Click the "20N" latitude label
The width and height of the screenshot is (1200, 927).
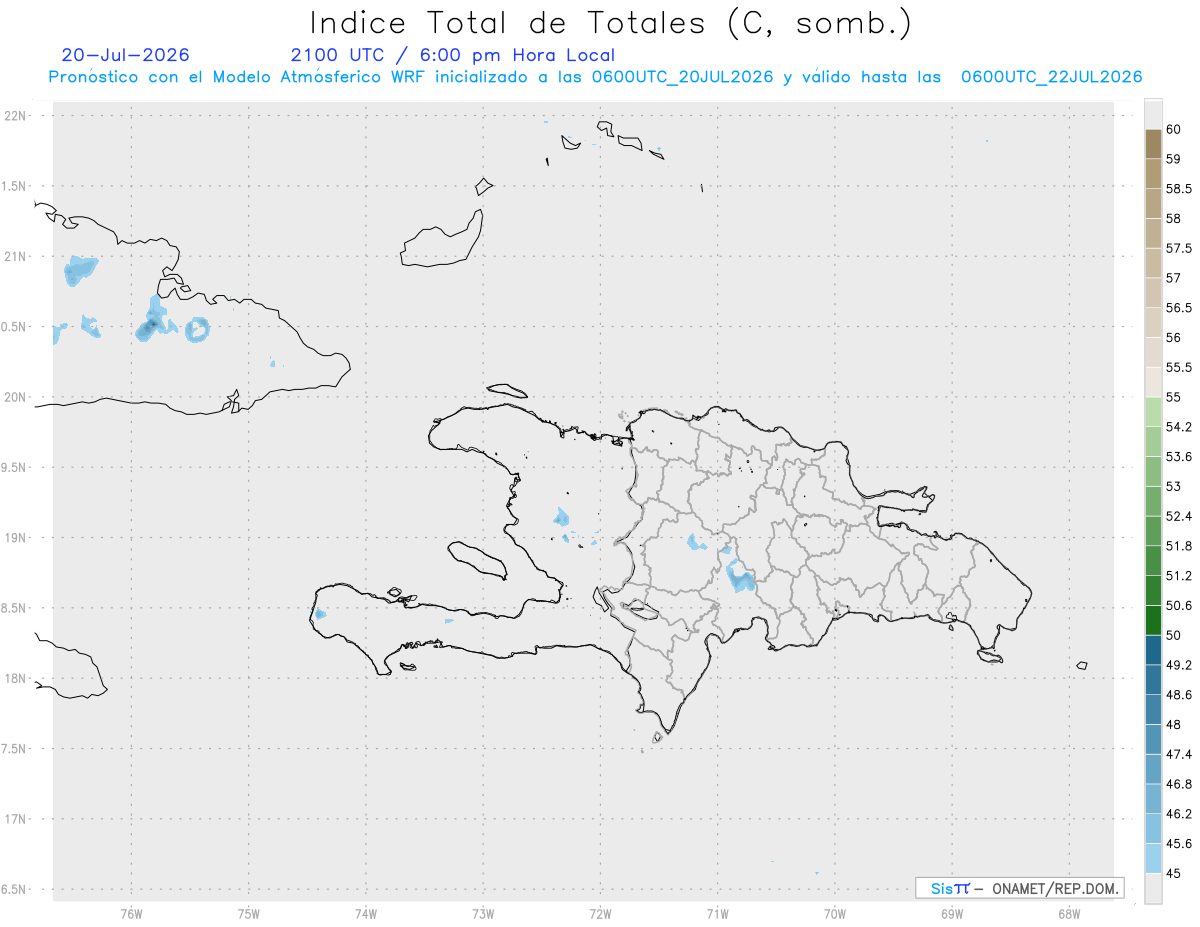point(17,397)
